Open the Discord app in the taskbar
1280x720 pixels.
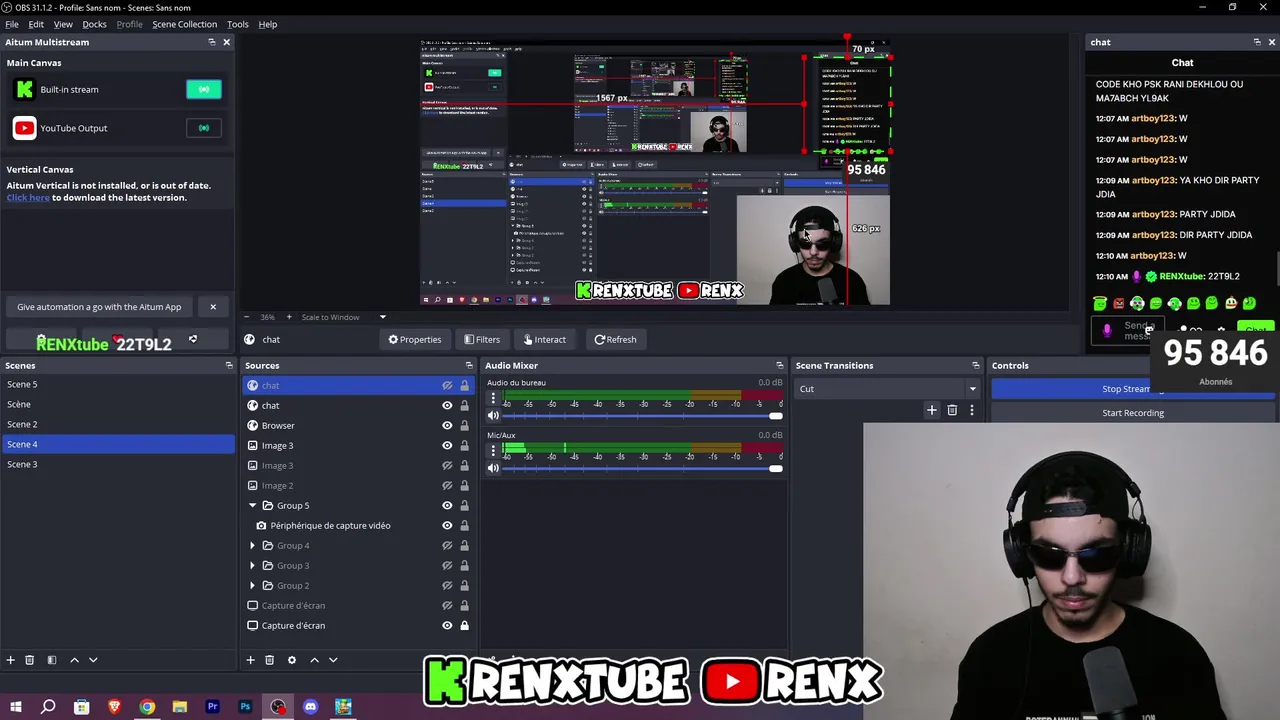(310, 707)
